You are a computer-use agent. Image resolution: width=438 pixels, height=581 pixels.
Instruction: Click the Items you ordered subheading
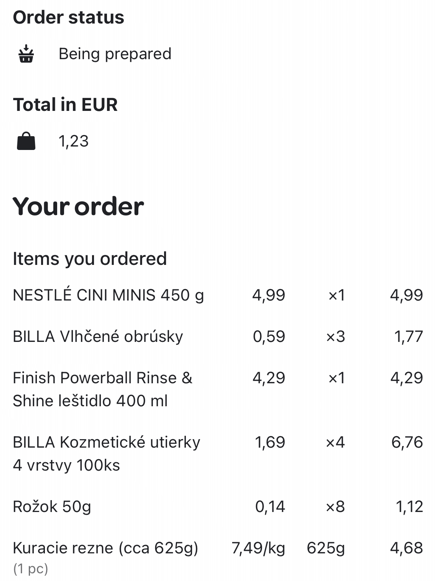pyautogui.click(x=90, y=259)
